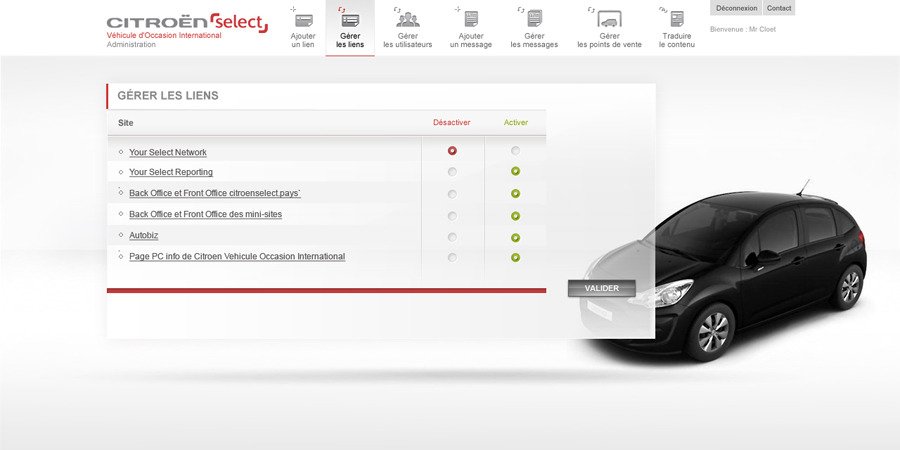The image size is (900, 450).
Task: Deactivate the Your Select Reporting link
Action: coord(452,172)
